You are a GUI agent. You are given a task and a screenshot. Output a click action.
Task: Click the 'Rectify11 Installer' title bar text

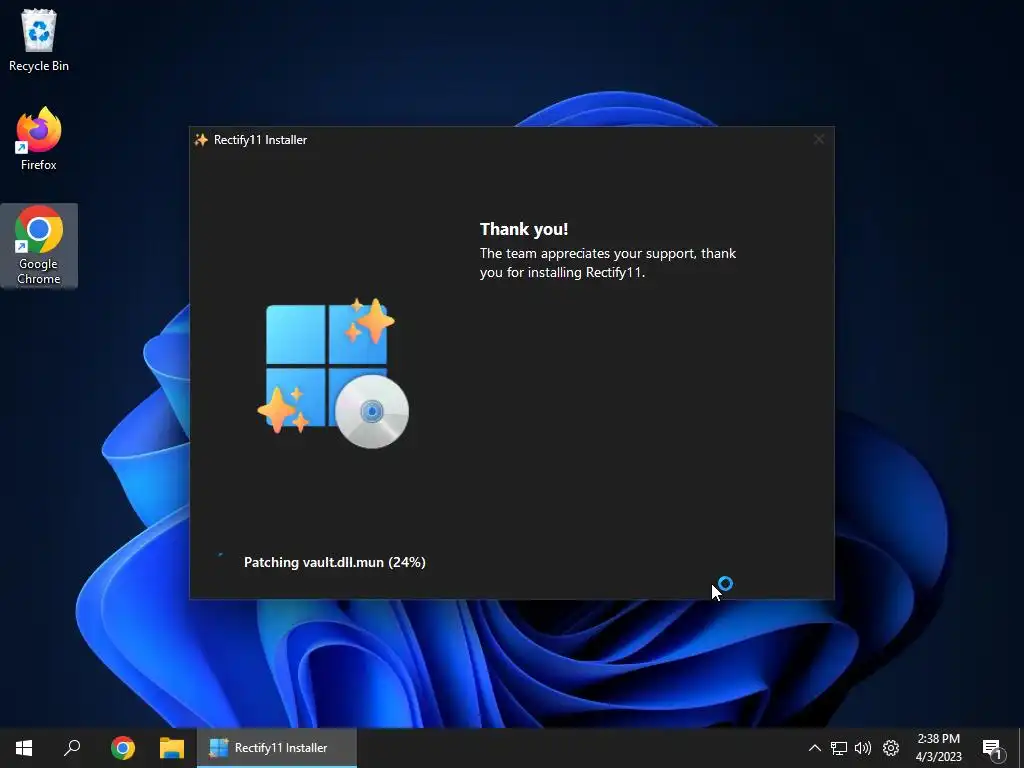260,140
